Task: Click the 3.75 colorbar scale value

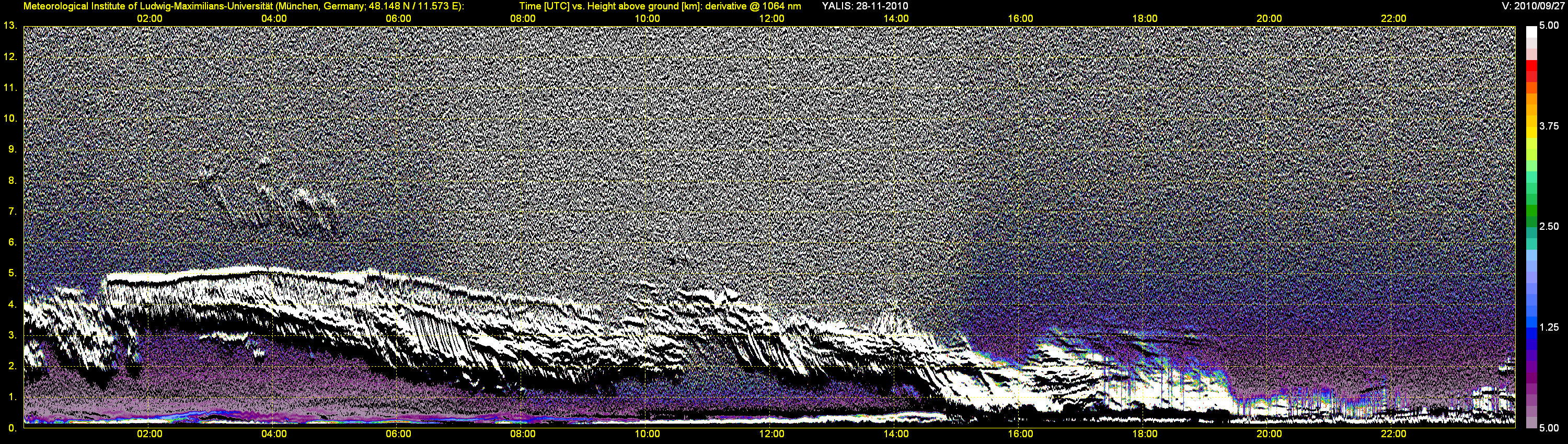Action: pos(1549,126)
